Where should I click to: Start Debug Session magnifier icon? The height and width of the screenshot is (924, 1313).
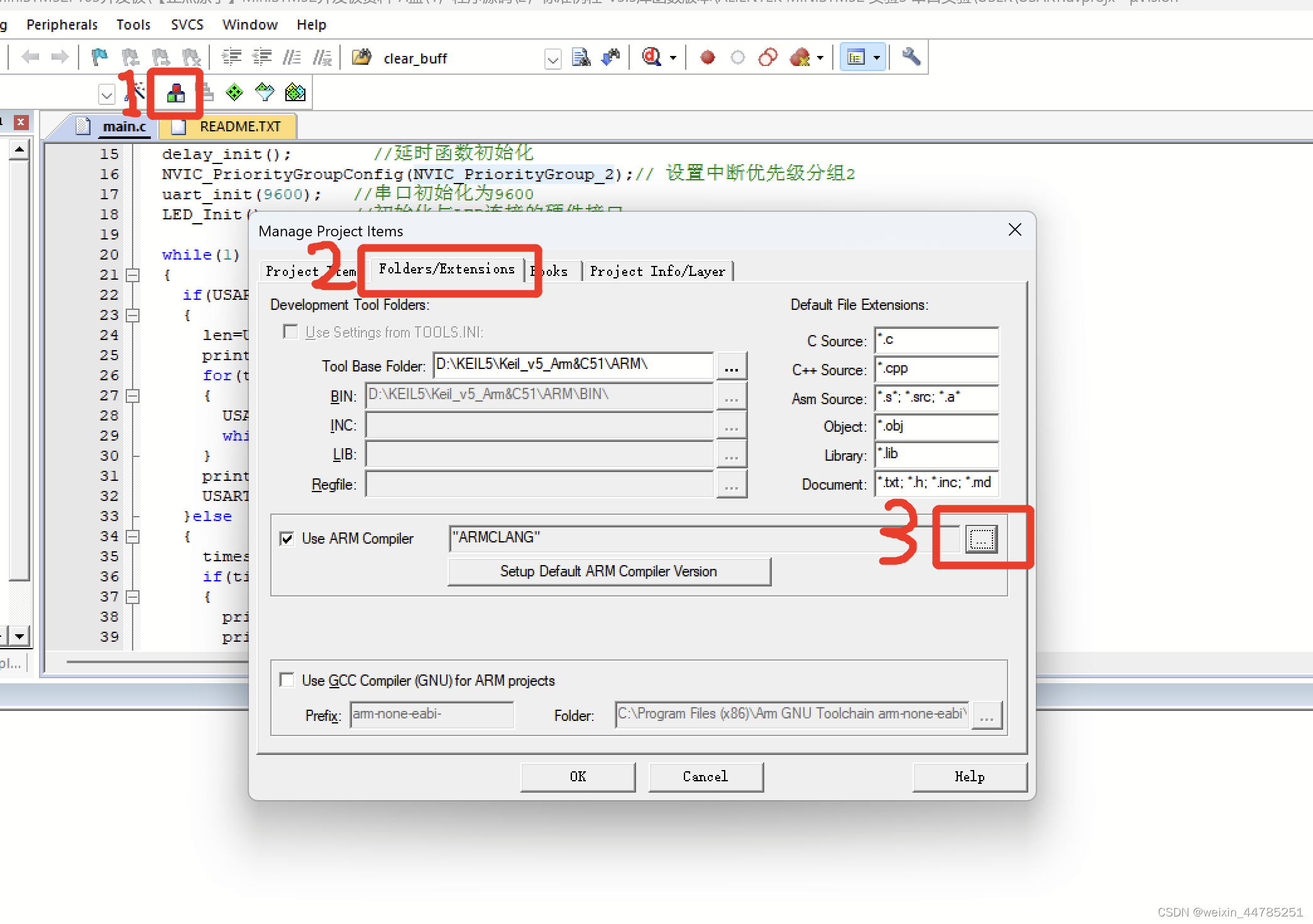pyautogui.click(x=651, y=58)
